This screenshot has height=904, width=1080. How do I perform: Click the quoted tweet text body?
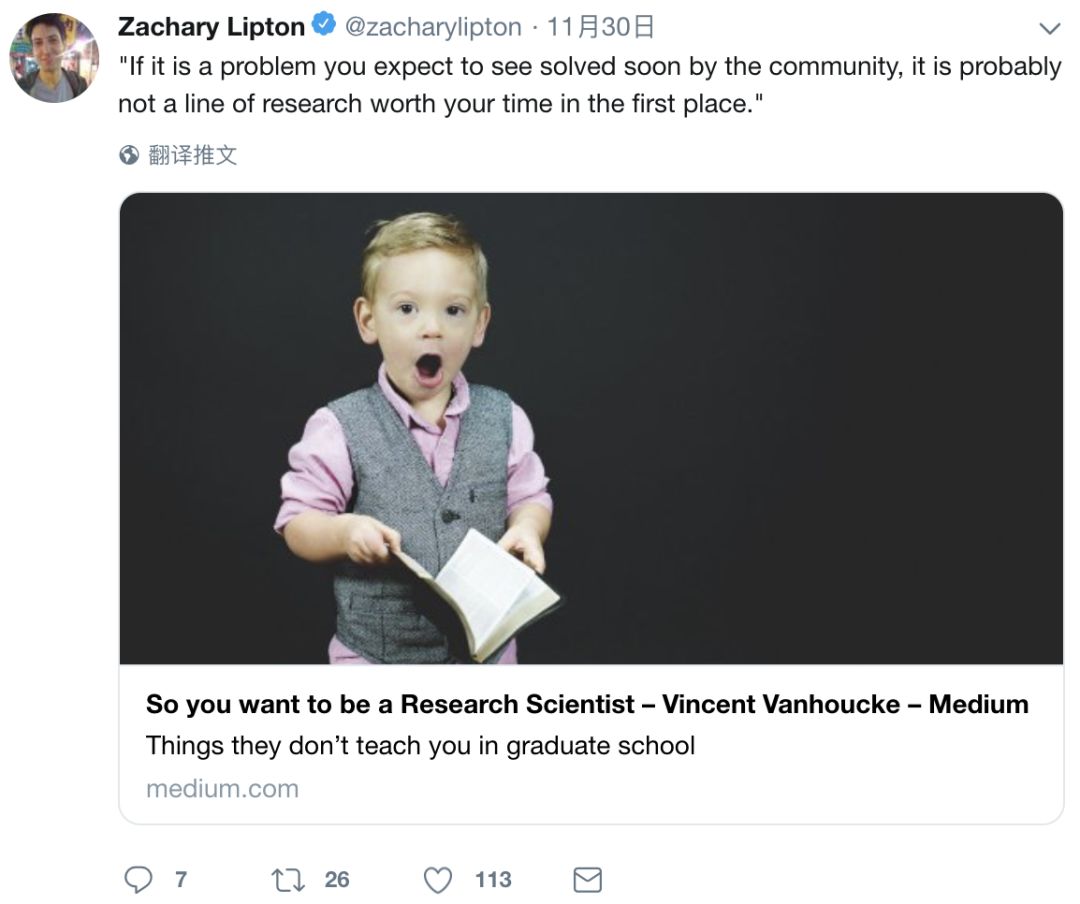point(589,85)
